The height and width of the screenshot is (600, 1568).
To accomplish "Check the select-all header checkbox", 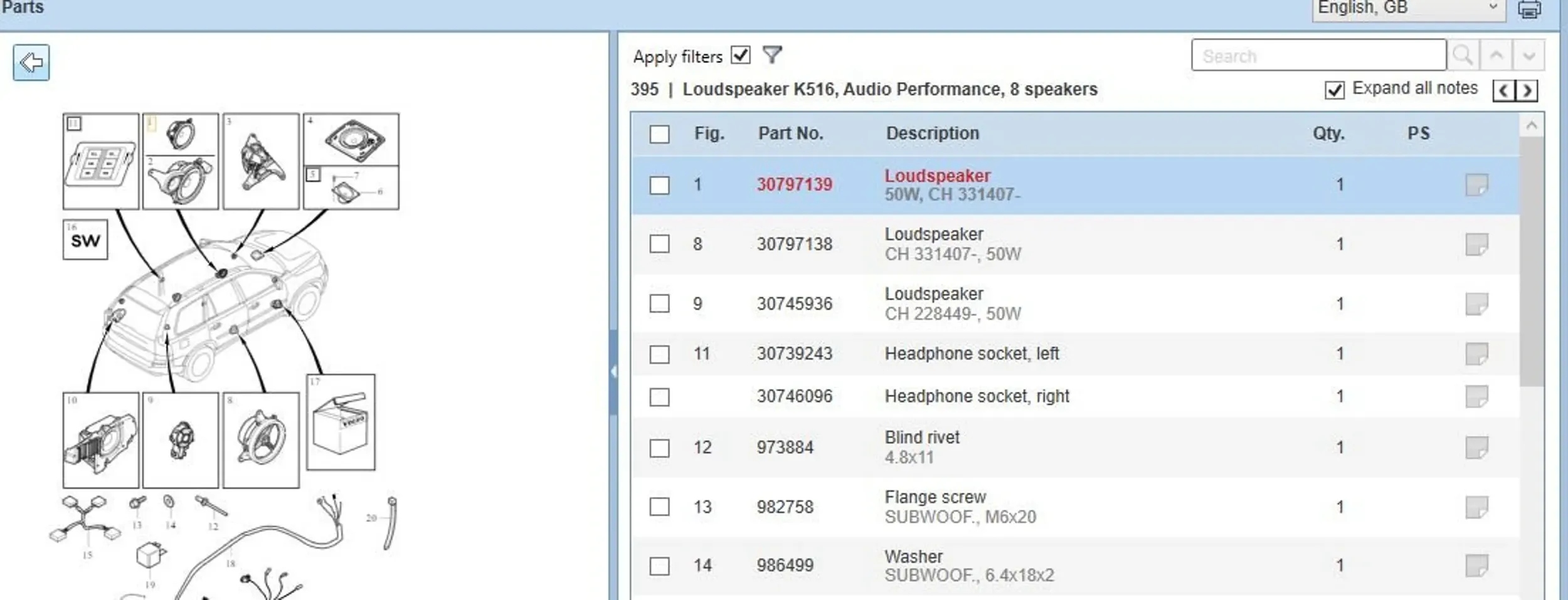I will coord(659,134).
